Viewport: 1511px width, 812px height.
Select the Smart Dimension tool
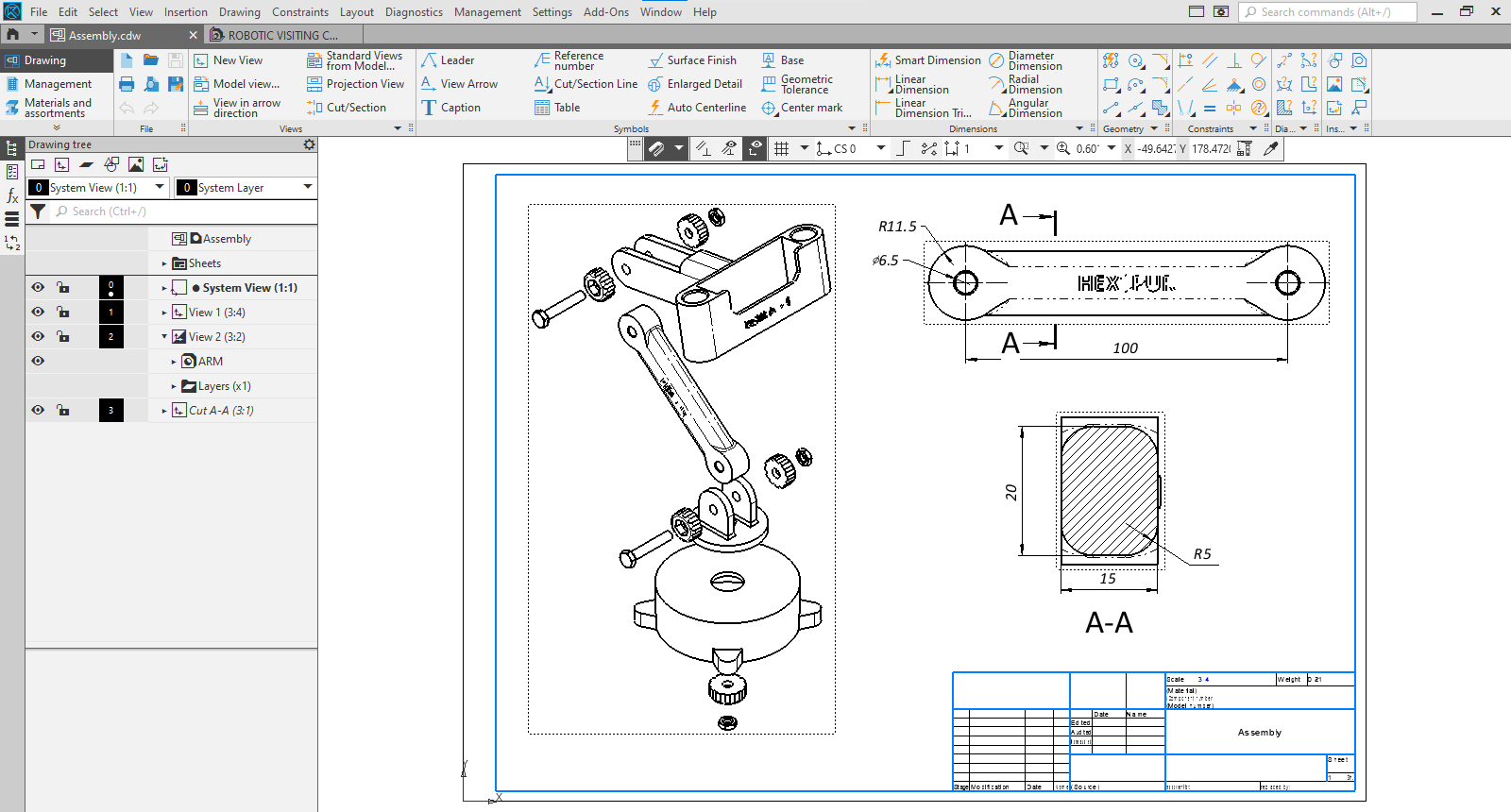[928, 60]
